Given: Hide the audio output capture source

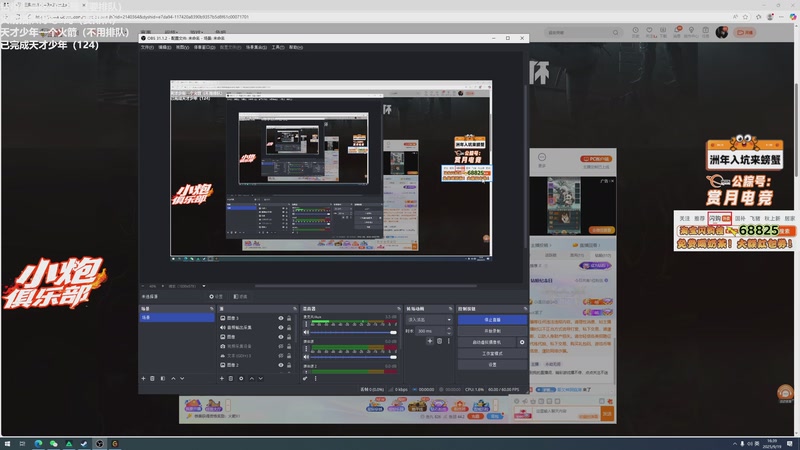Looking at the screenshot, I should point(281,328).
